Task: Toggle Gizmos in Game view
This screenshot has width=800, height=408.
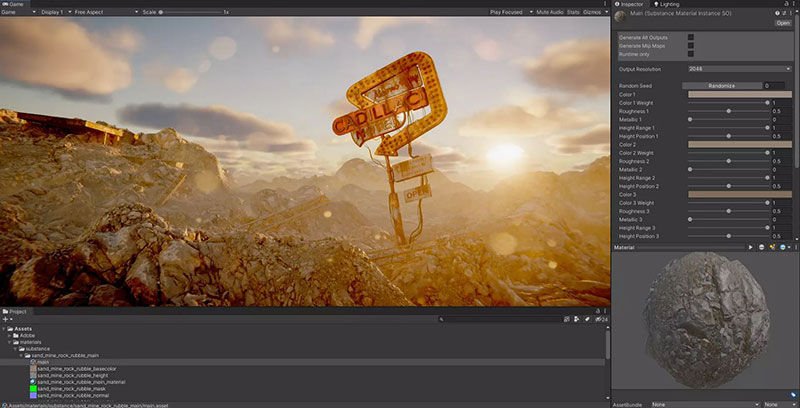Action: click(592, 12)
